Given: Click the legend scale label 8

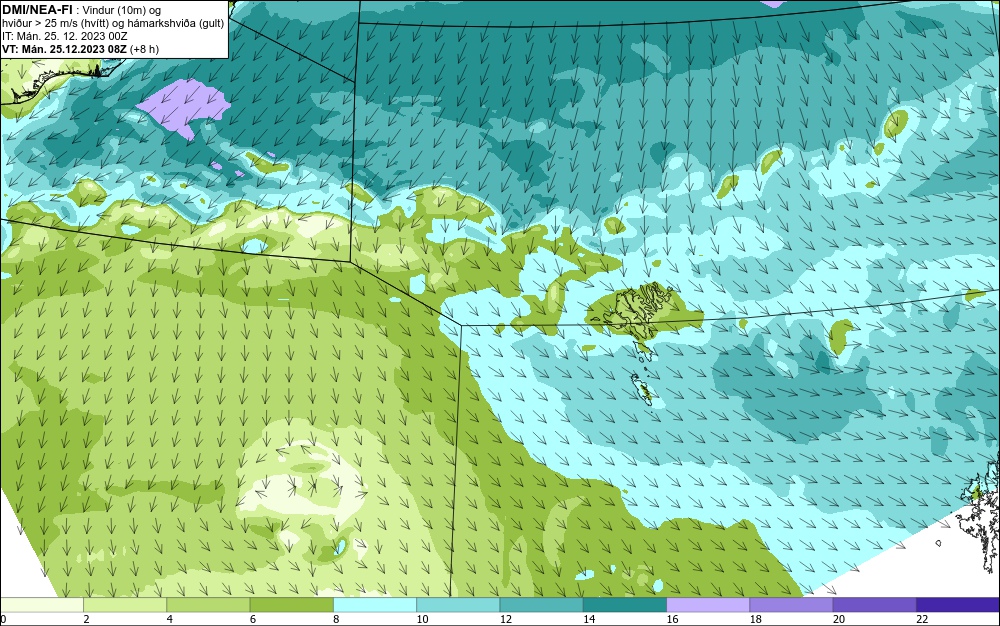Looking at the screenshot, I should point(336,619).
